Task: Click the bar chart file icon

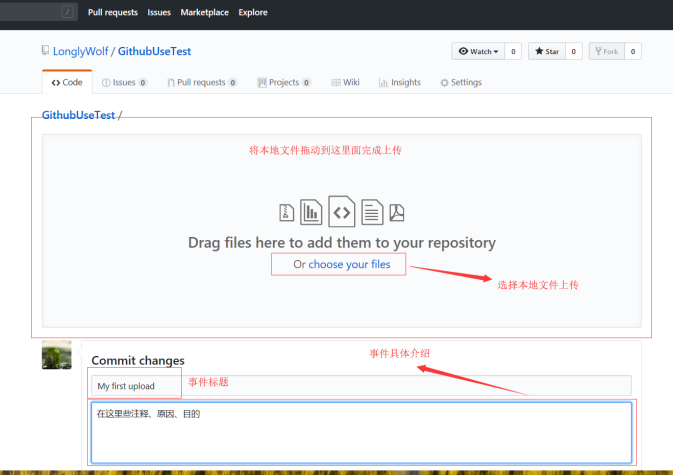Action: pos(311,211)
